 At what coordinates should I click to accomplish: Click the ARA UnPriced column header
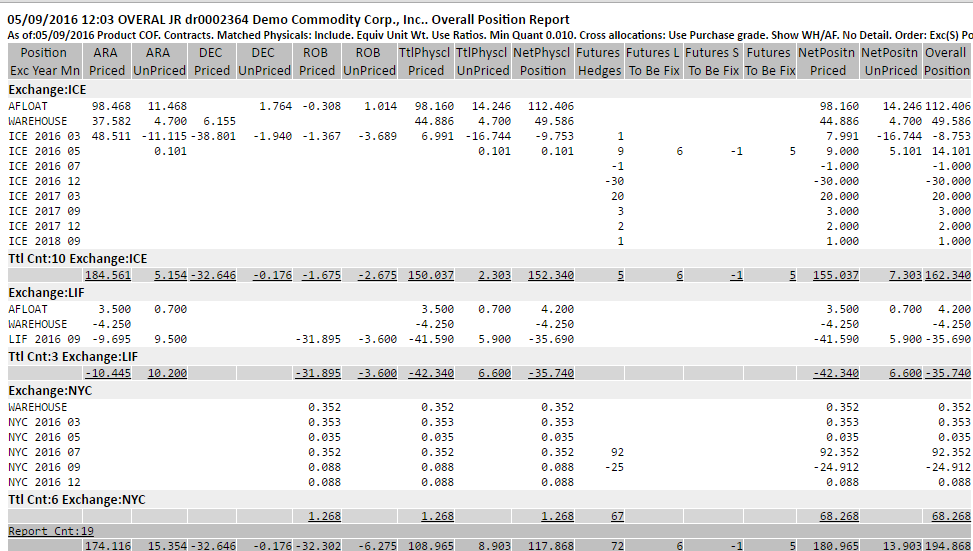point(159,61)
